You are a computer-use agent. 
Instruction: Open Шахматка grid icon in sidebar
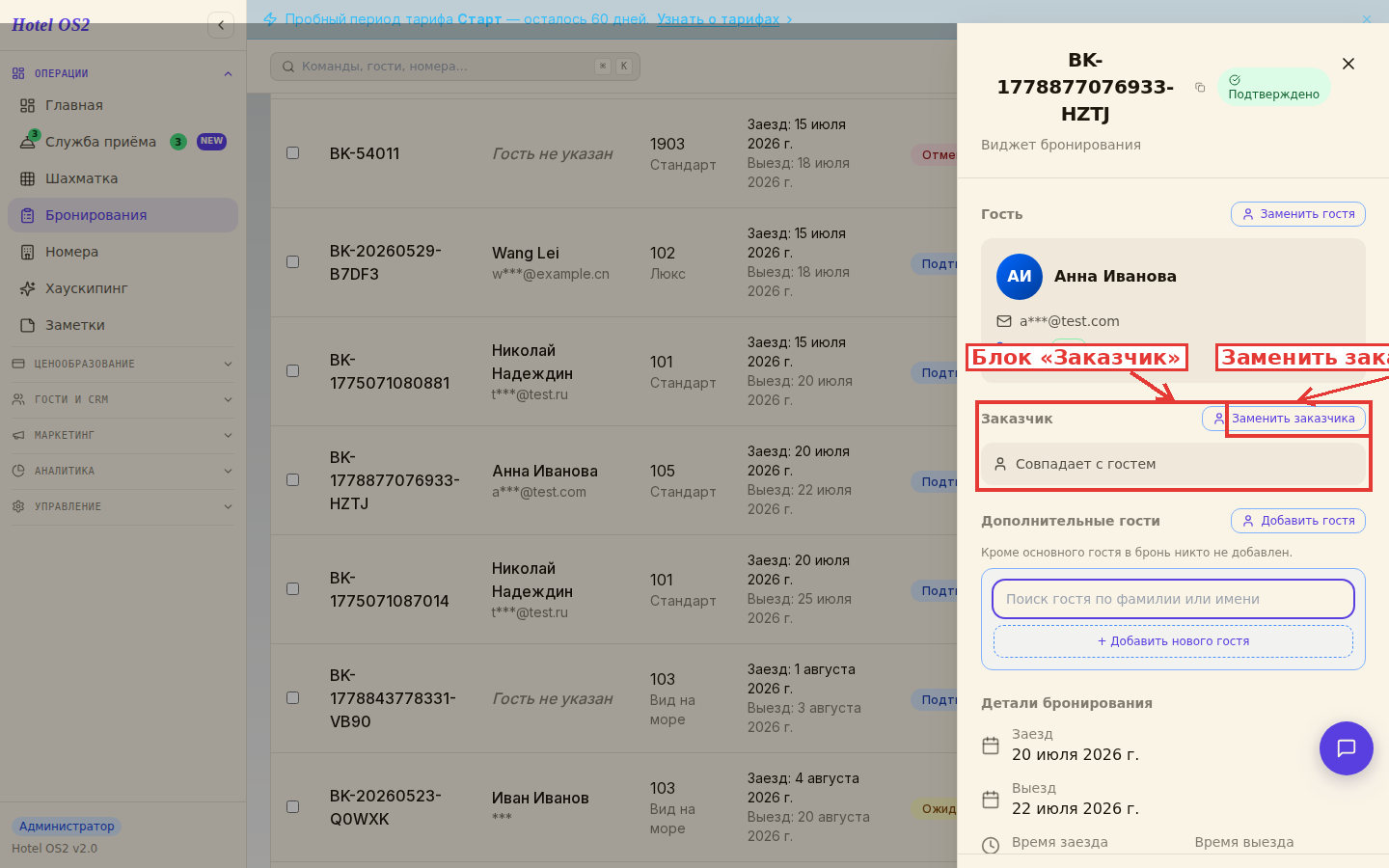point(27,178)
